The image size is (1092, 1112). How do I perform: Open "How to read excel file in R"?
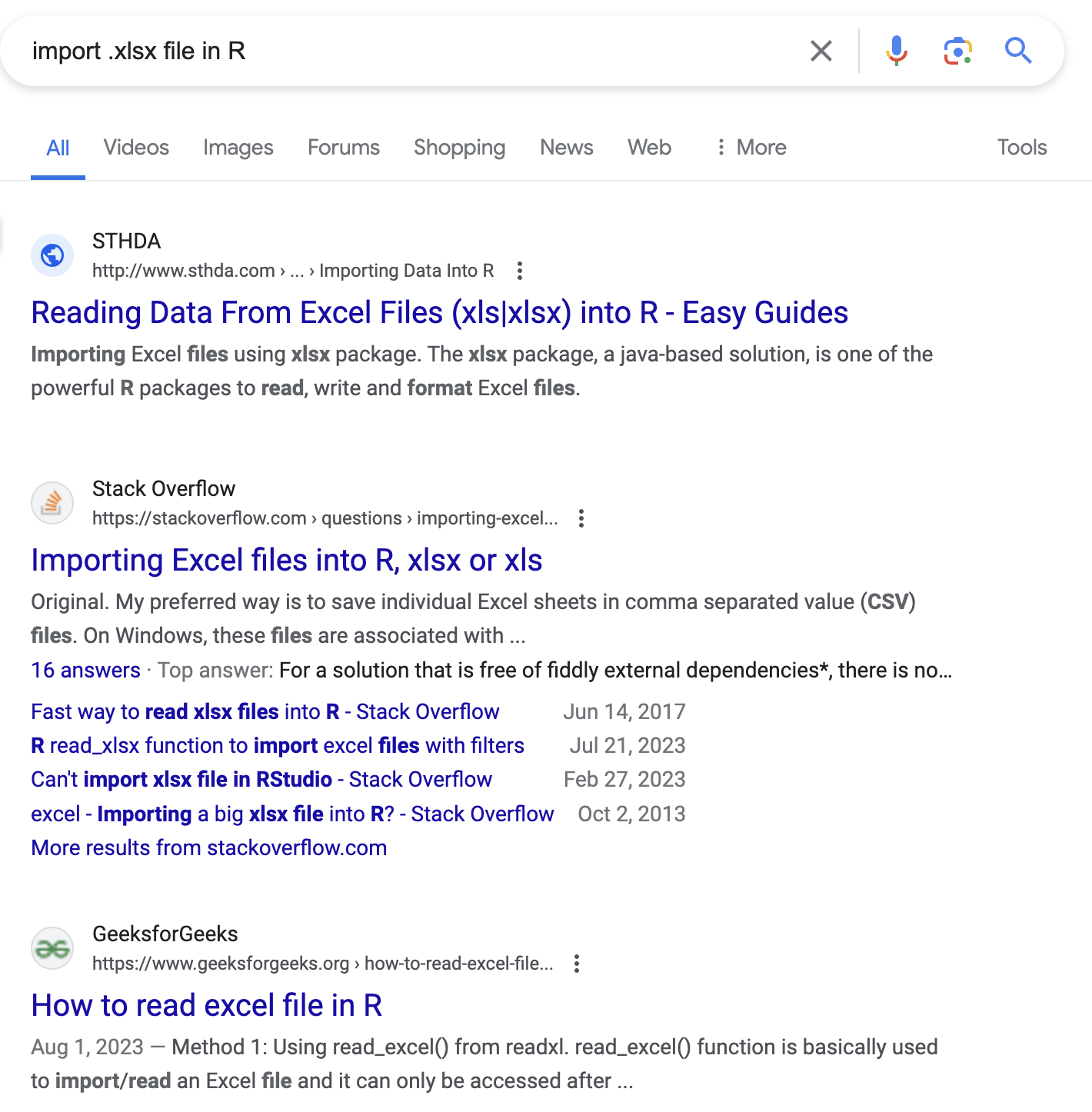(207, 1005)
